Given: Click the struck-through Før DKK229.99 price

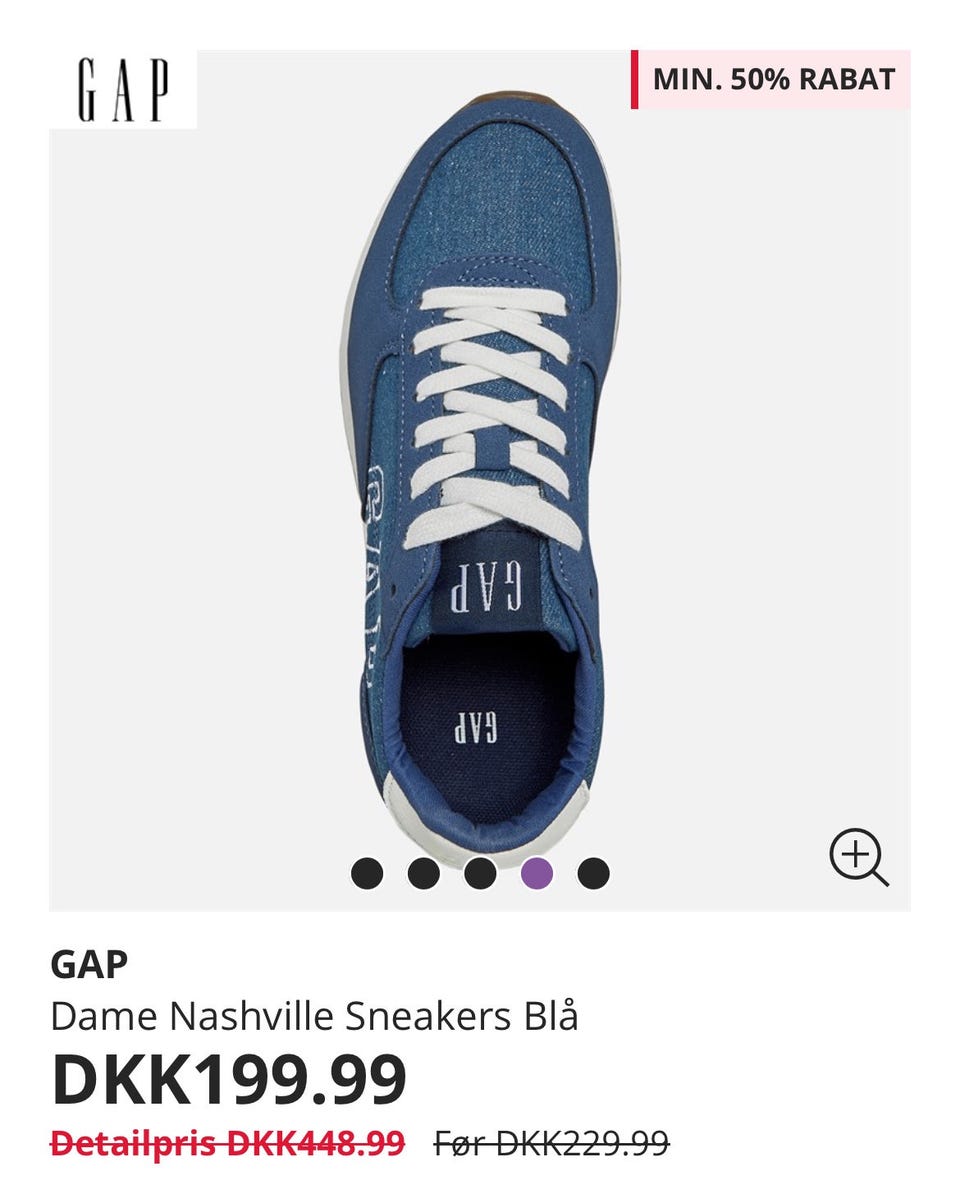Looking at the screenshot, I should 552,1143.
